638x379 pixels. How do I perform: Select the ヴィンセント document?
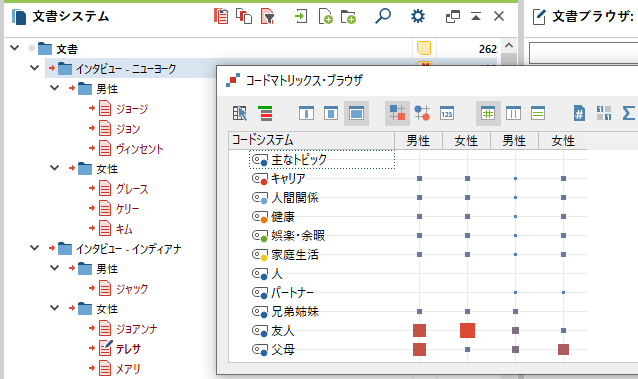click(x=140, y=149)
